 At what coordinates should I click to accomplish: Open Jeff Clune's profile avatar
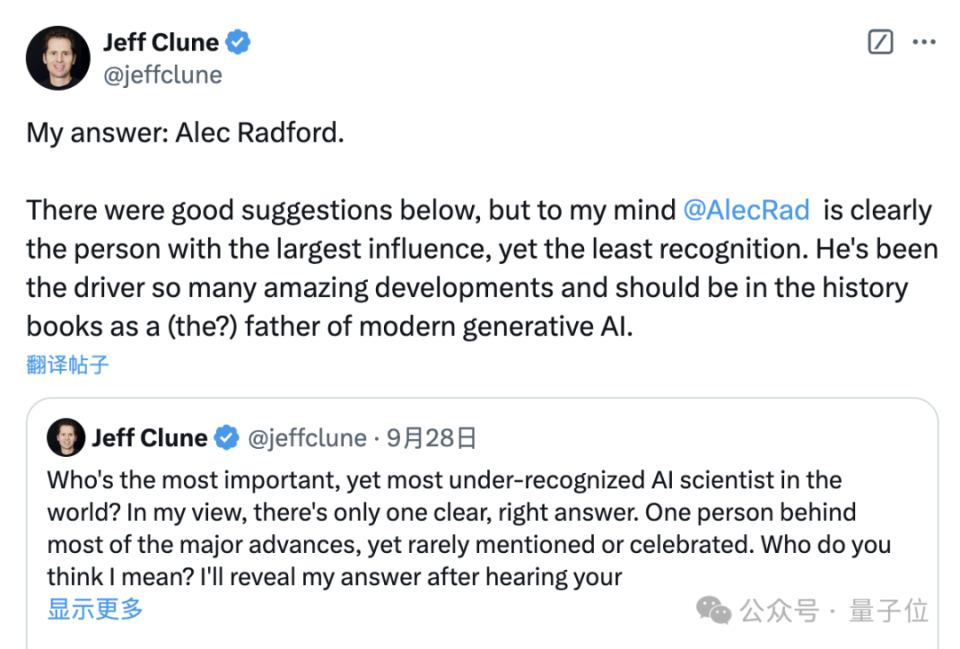click(x=57, y=57)
